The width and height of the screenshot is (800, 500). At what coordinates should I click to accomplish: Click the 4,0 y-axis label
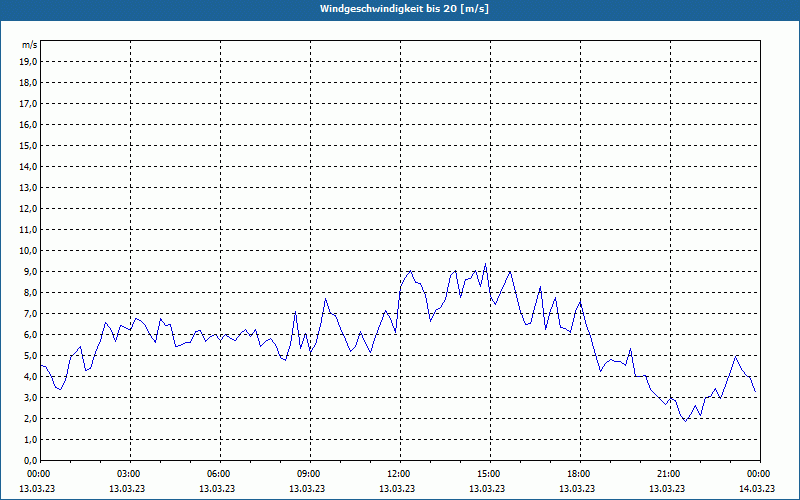[x=31, y=377]
